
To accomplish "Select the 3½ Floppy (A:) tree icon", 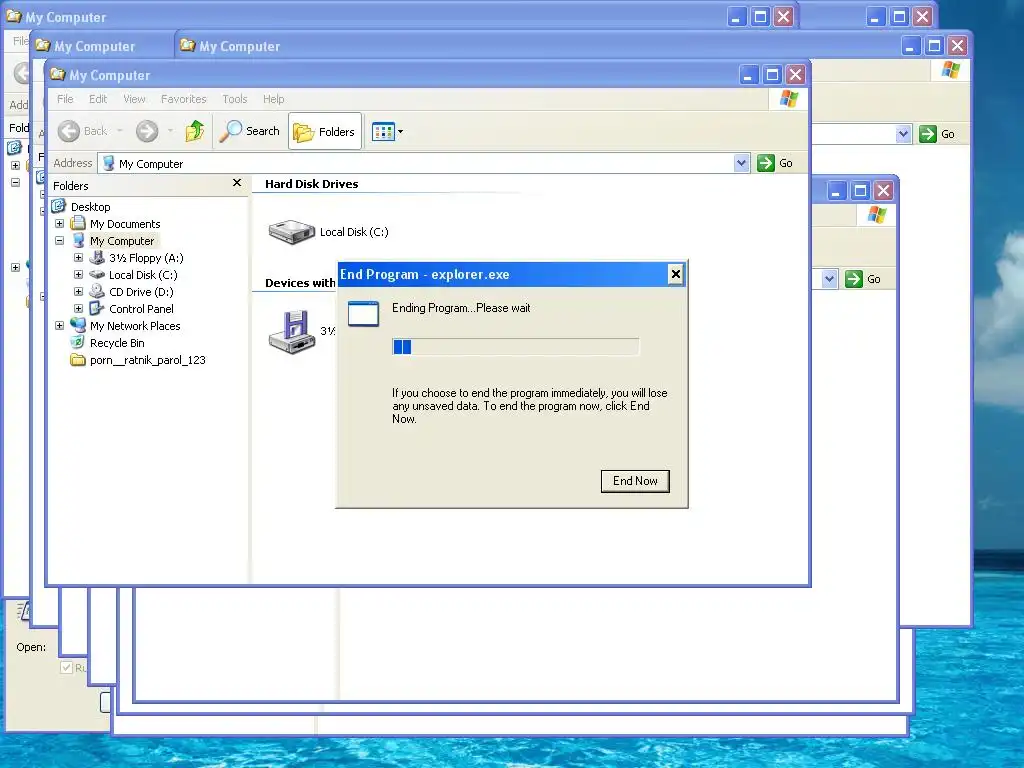I will tap(97, 258).
